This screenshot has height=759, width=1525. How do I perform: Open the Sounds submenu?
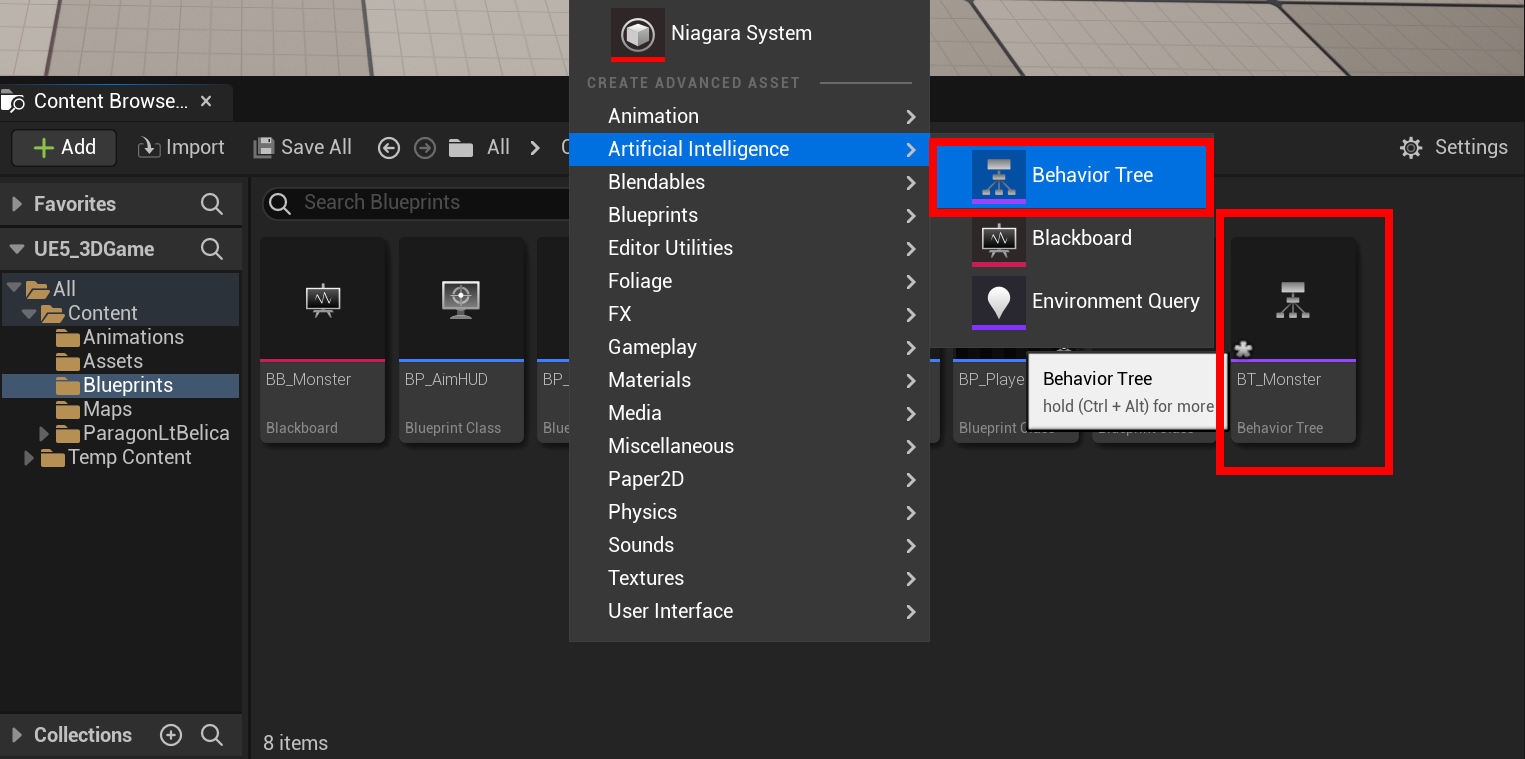[x=749, y=545]
